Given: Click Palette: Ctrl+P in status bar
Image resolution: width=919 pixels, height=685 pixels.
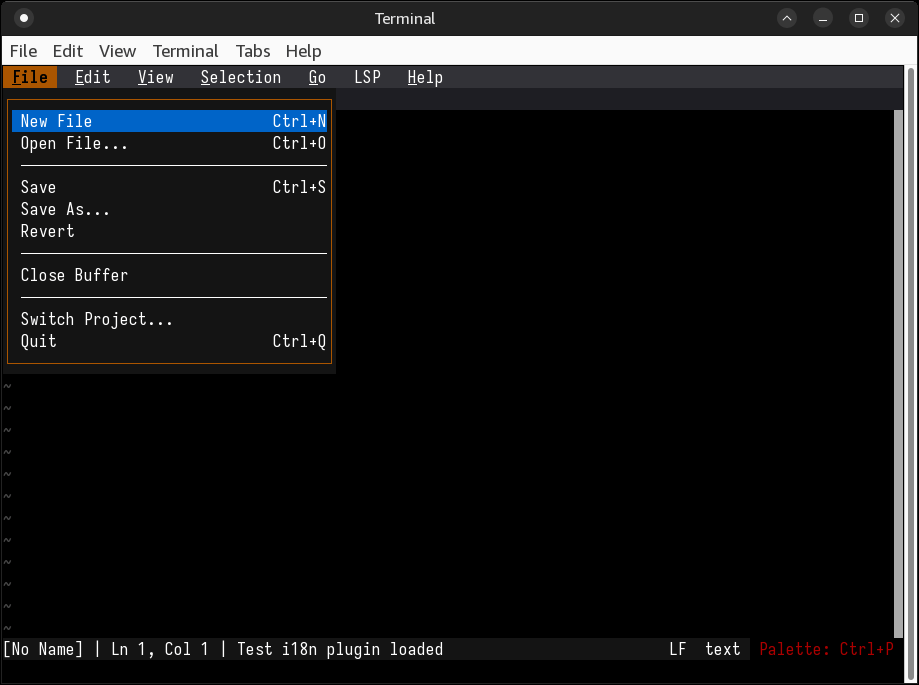Looking at the screenshot, I should pyautogui.click(x=826, y=649).
